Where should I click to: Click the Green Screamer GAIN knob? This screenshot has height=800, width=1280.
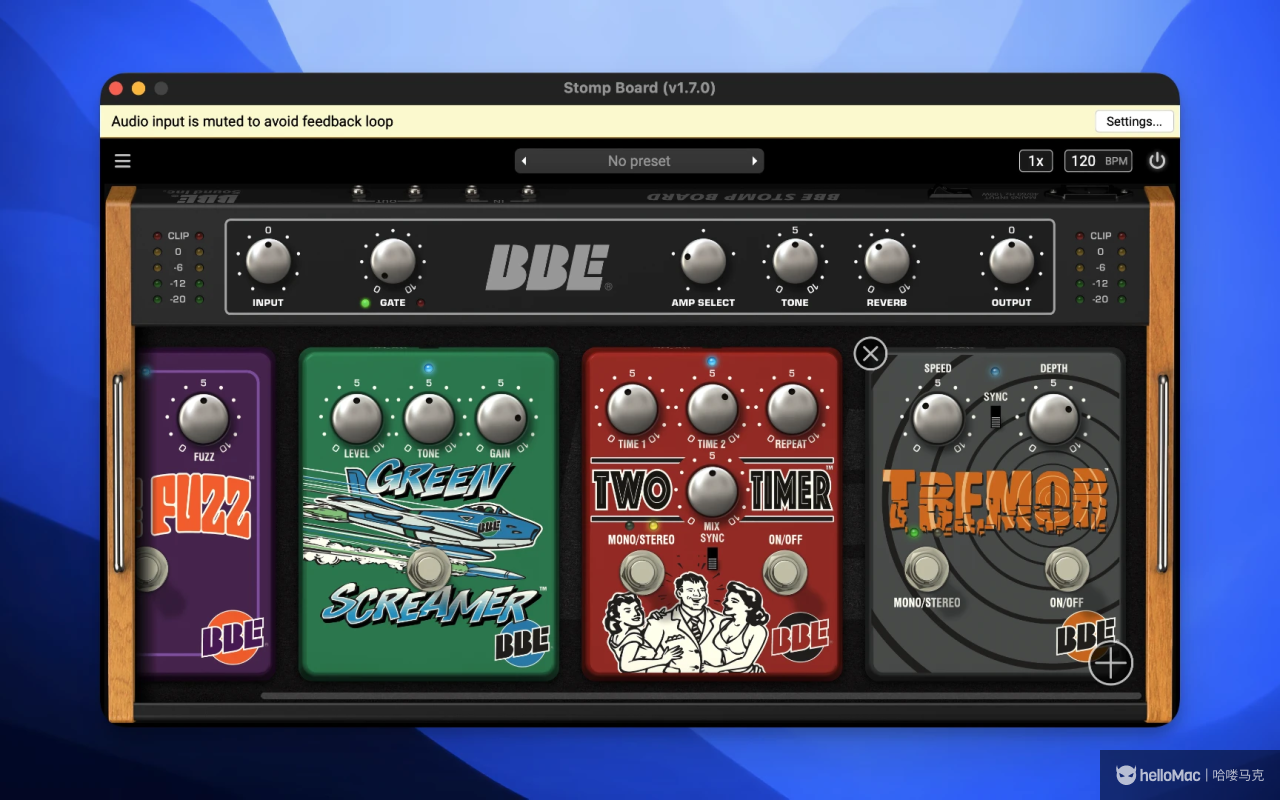click(501, 418)
